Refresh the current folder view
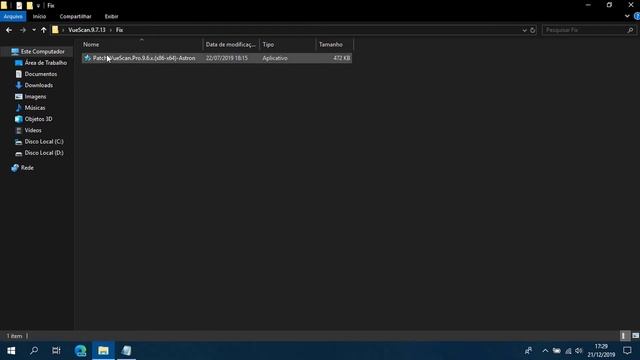This screenshot has width=640, height=360. point(532,30)
